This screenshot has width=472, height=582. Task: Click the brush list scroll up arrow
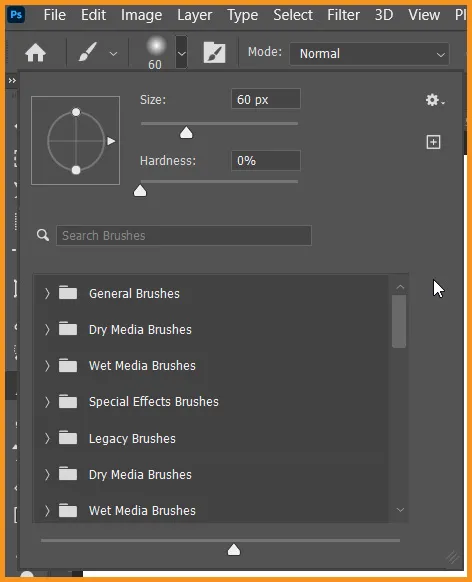click(400, 287)
